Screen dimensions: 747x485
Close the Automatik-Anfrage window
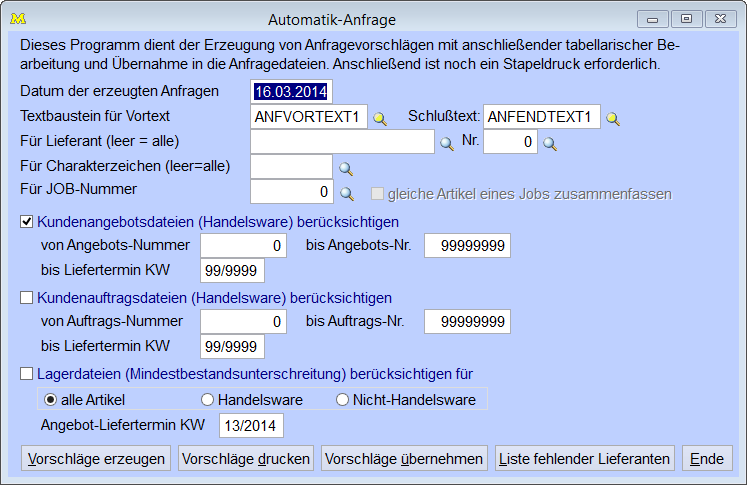click(x=721, y=19)
